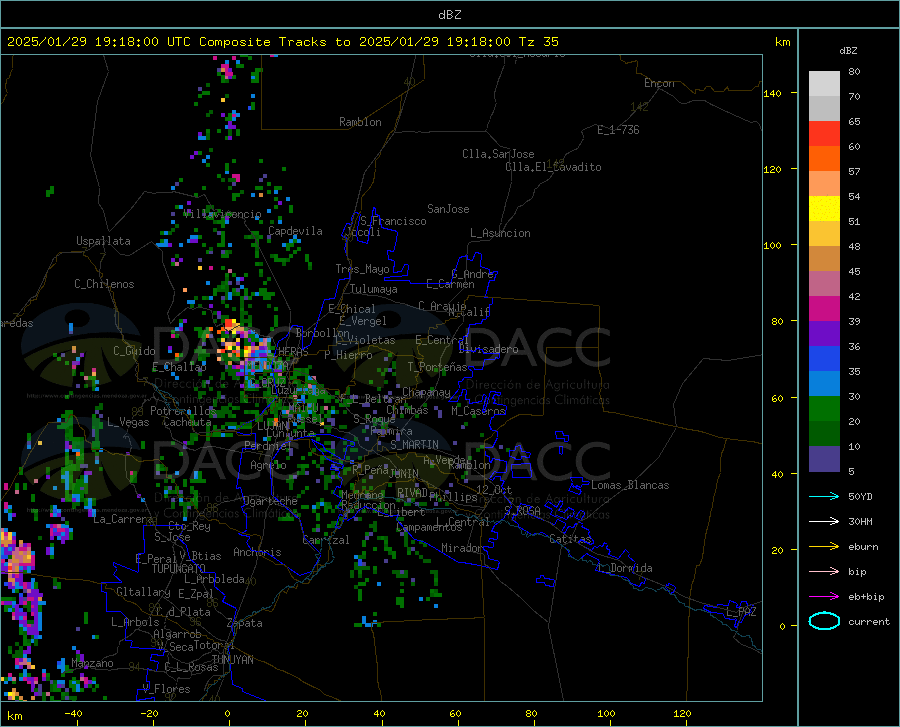Click the 'JUNIN' map label
Image resolution: width=900 pixels, height=727 pixels.
(x=404, y=474)
